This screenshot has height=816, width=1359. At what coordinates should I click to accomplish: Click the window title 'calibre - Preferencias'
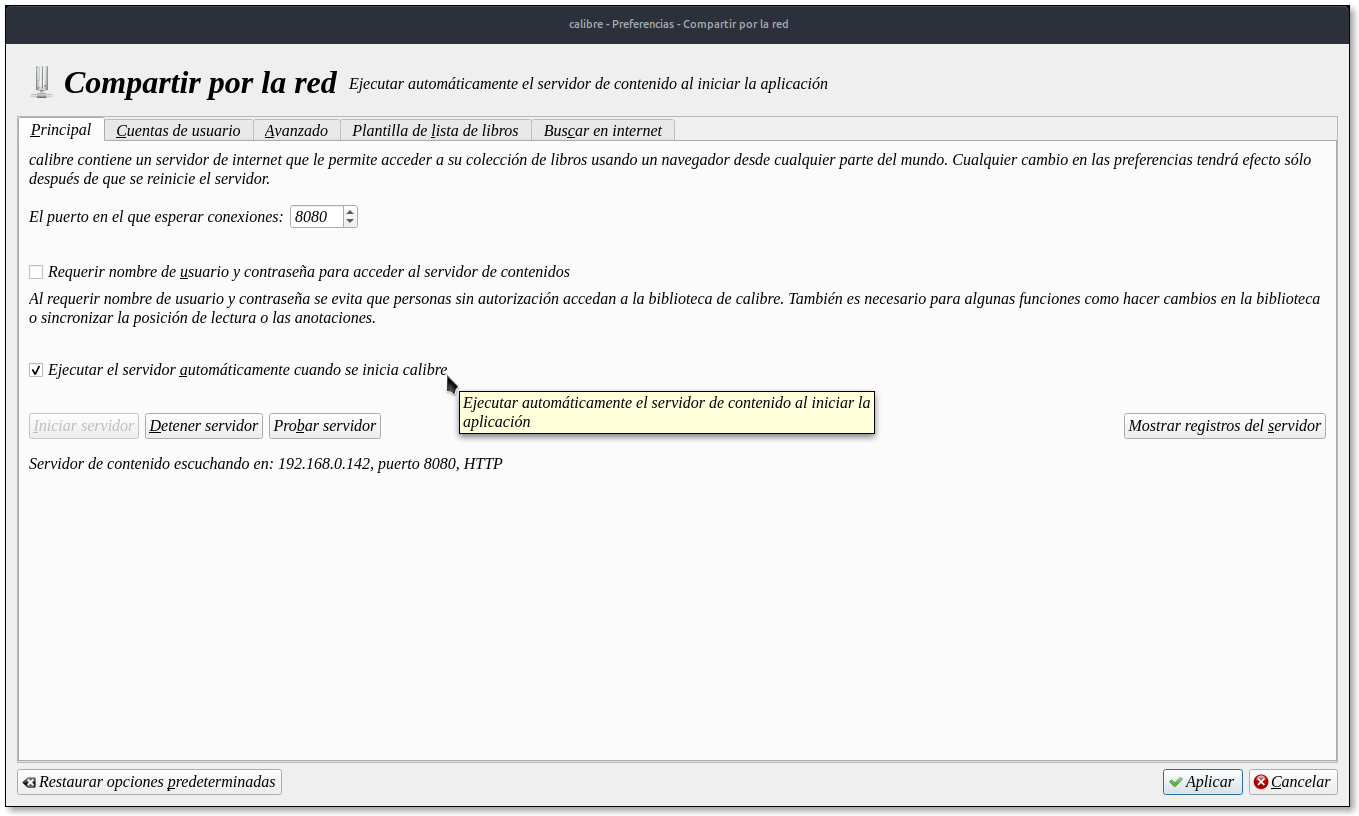click(x=679, y=24)
